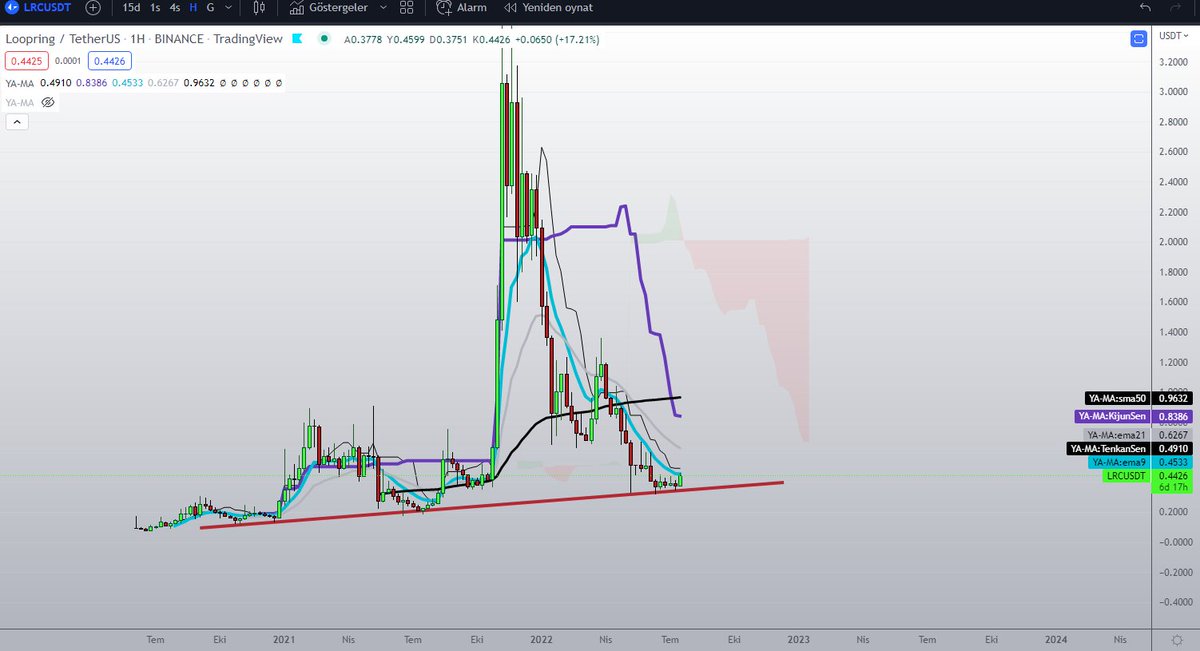Screen dimensions: 1200x651
Task: Create an Alarm alert
Action: point(461,7)
